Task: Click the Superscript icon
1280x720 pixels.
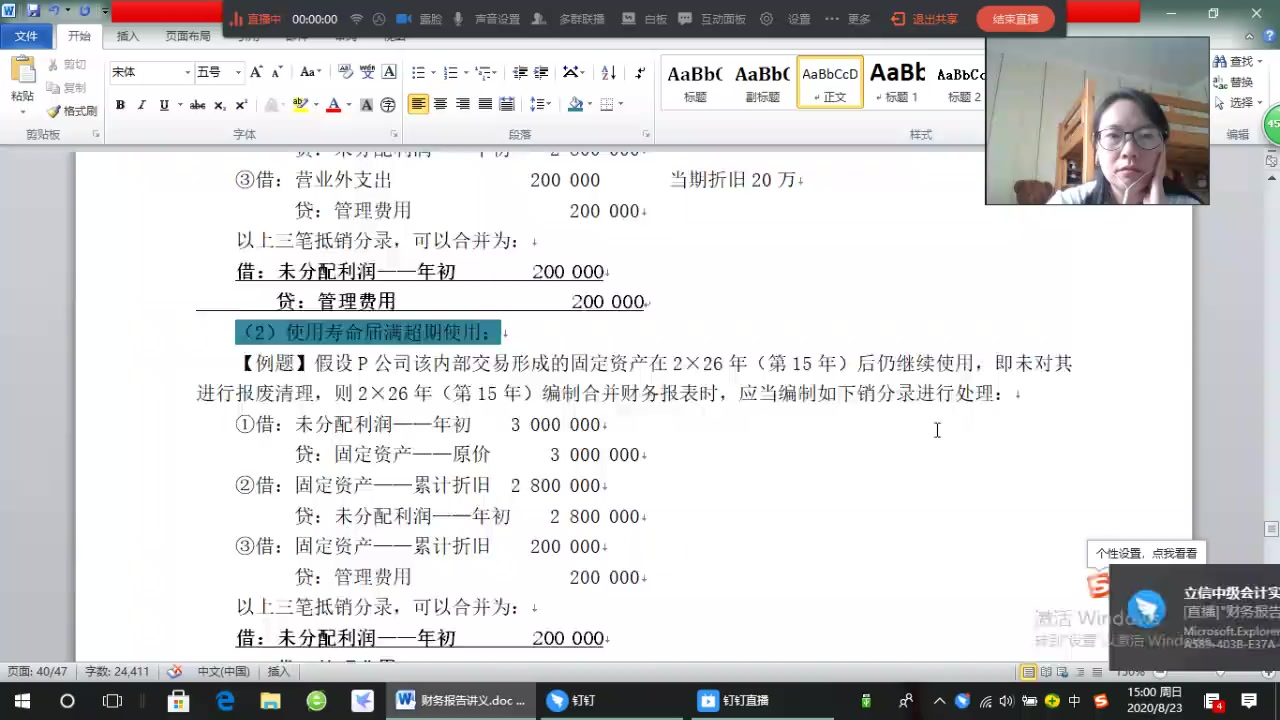Action: pyautogui.click(x=241, y=105)
